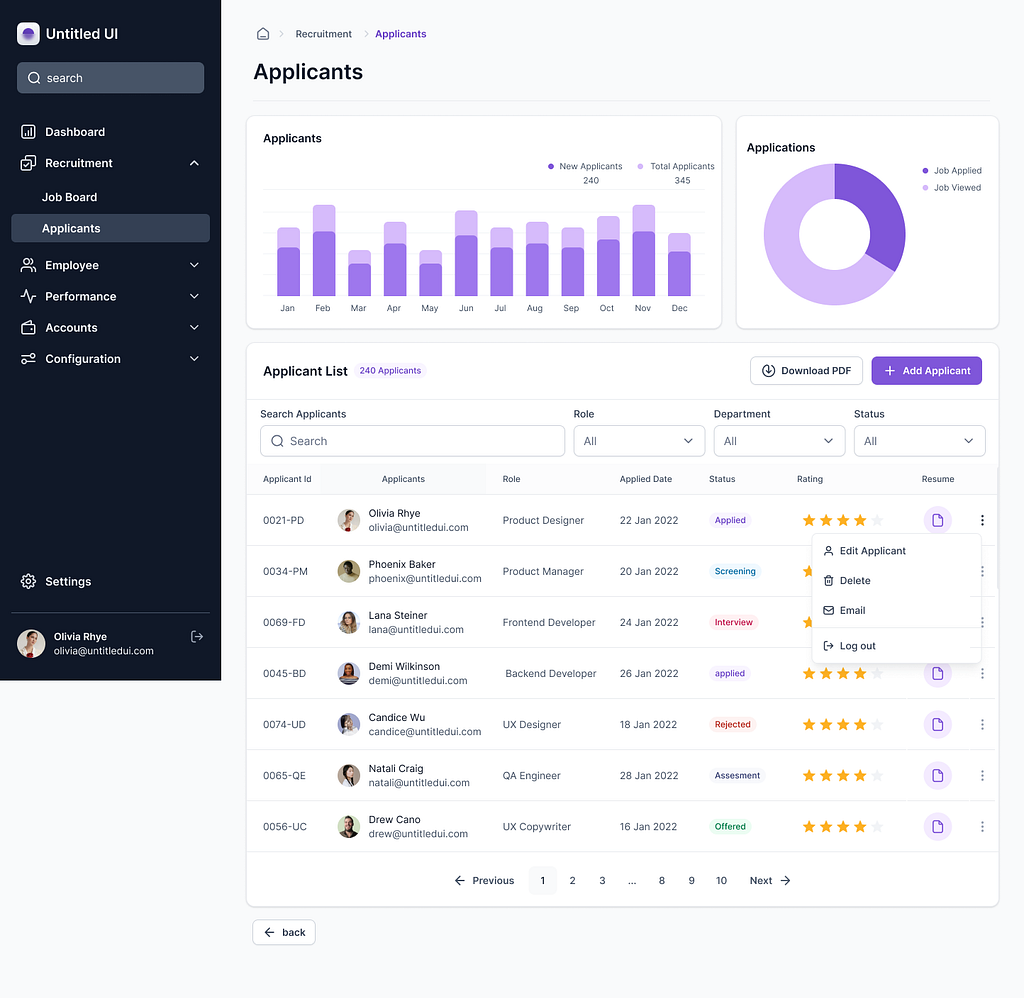This screenshot has height=998, width=1024.
Task: Give Demi Wilkinson a fifth star rating
Action: (x=876, y=673)
